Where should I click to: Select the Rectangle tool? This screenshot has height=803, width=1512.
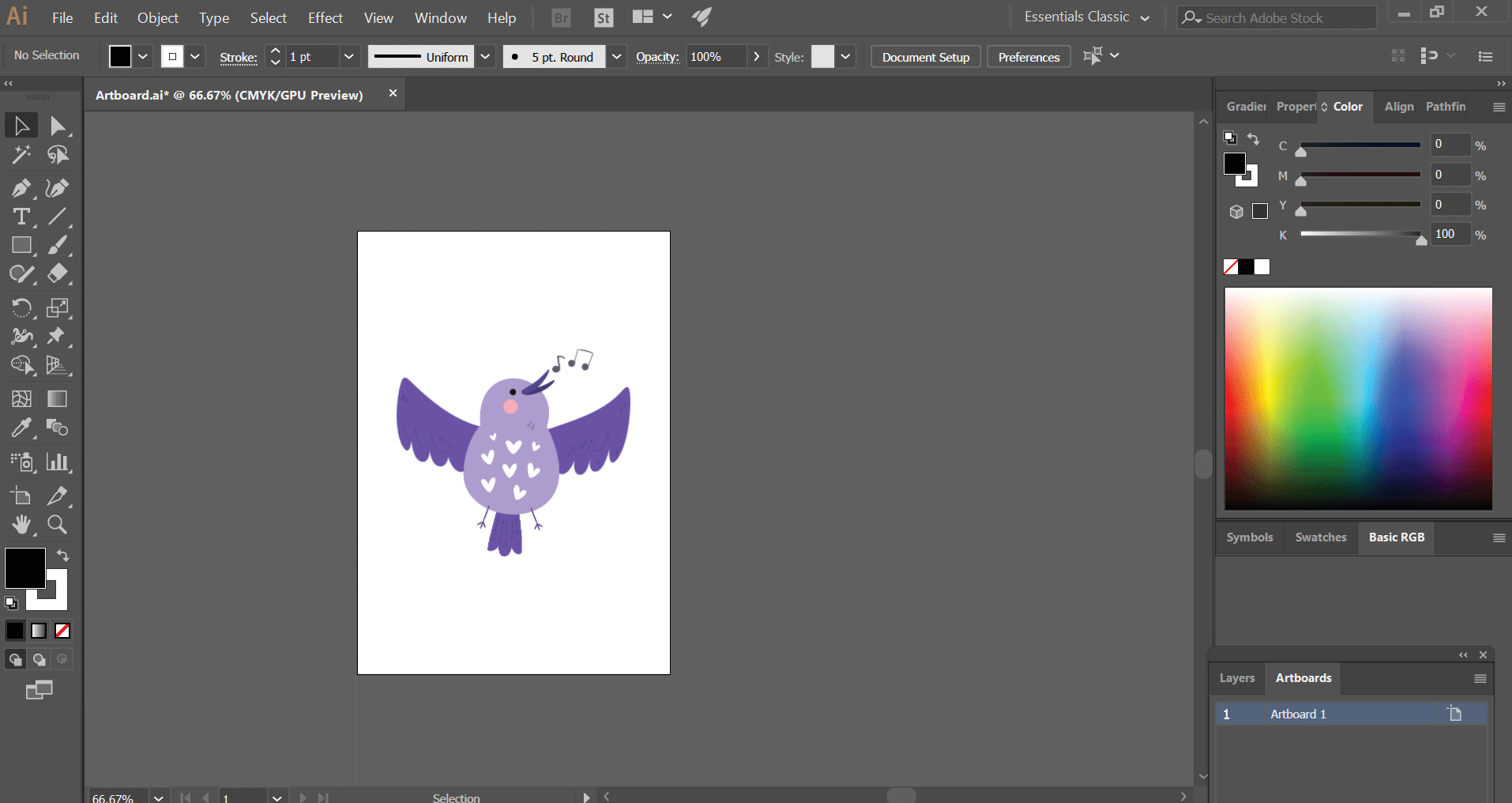22,246
